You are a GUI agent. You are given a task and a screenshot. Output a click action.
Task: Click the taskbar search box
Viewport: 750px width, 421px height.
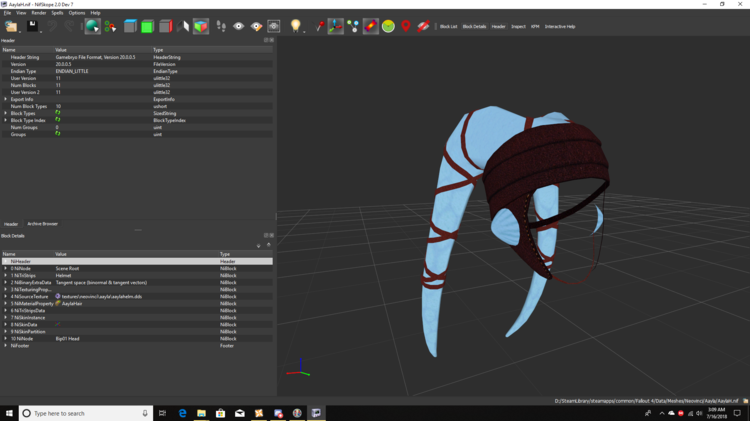click(x=86, y=413)
